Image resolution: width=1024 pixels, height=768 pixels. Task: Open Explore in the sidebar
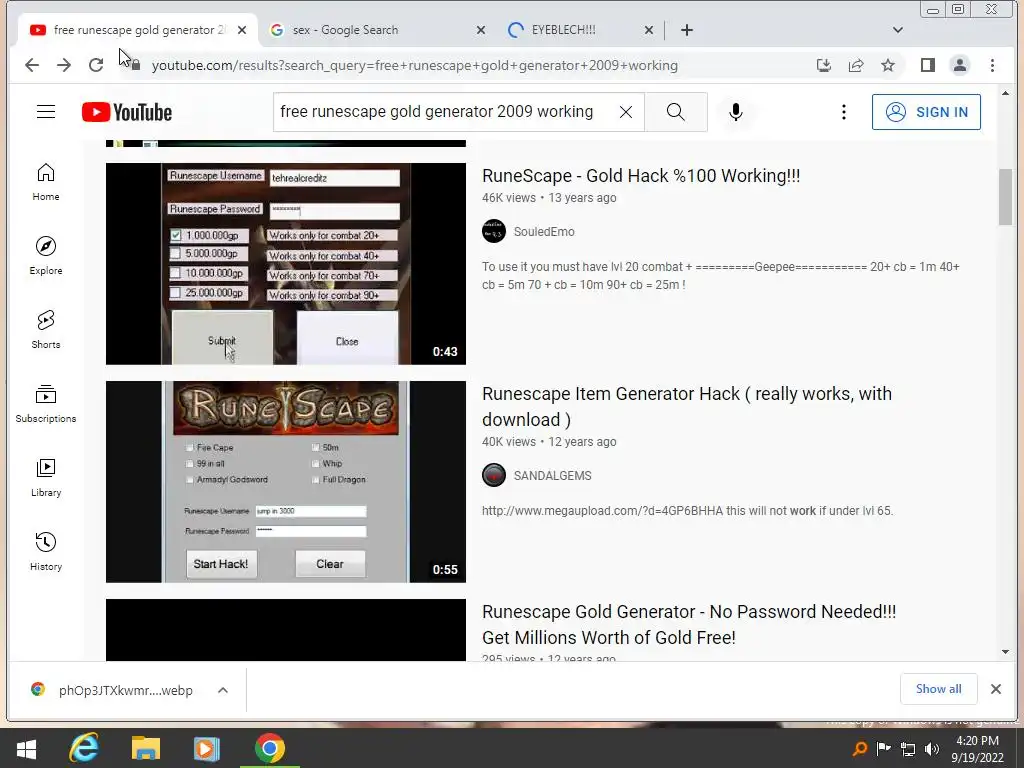tap(46, 256)
